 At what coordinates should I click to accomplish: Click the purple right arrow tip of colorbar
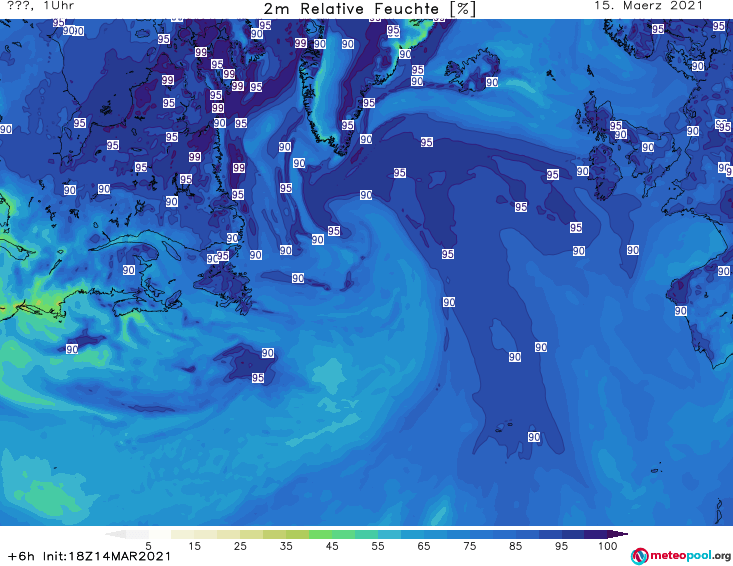pos(618,534)
